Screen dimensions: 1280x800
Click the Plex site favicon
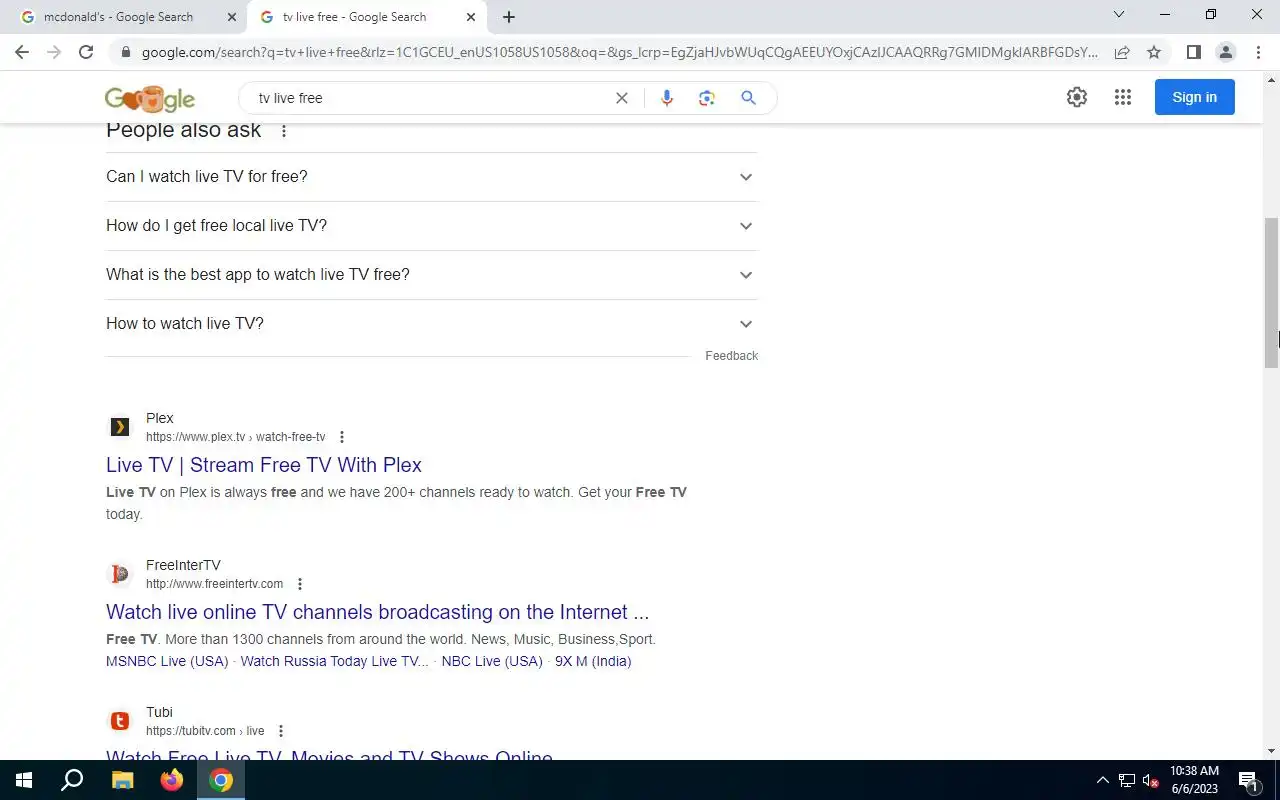(x=120, y=427)
